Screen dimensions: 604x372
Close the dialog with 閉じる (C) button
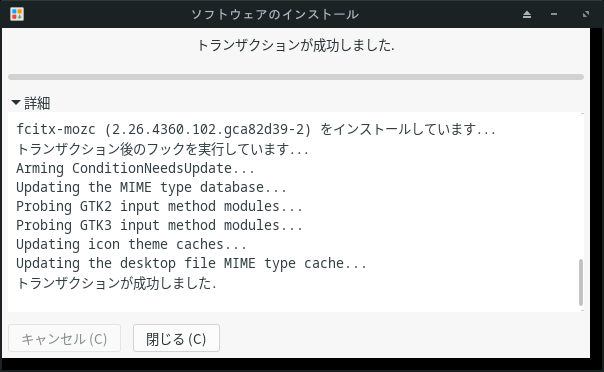pyautogui.click(x=176, y=338)
